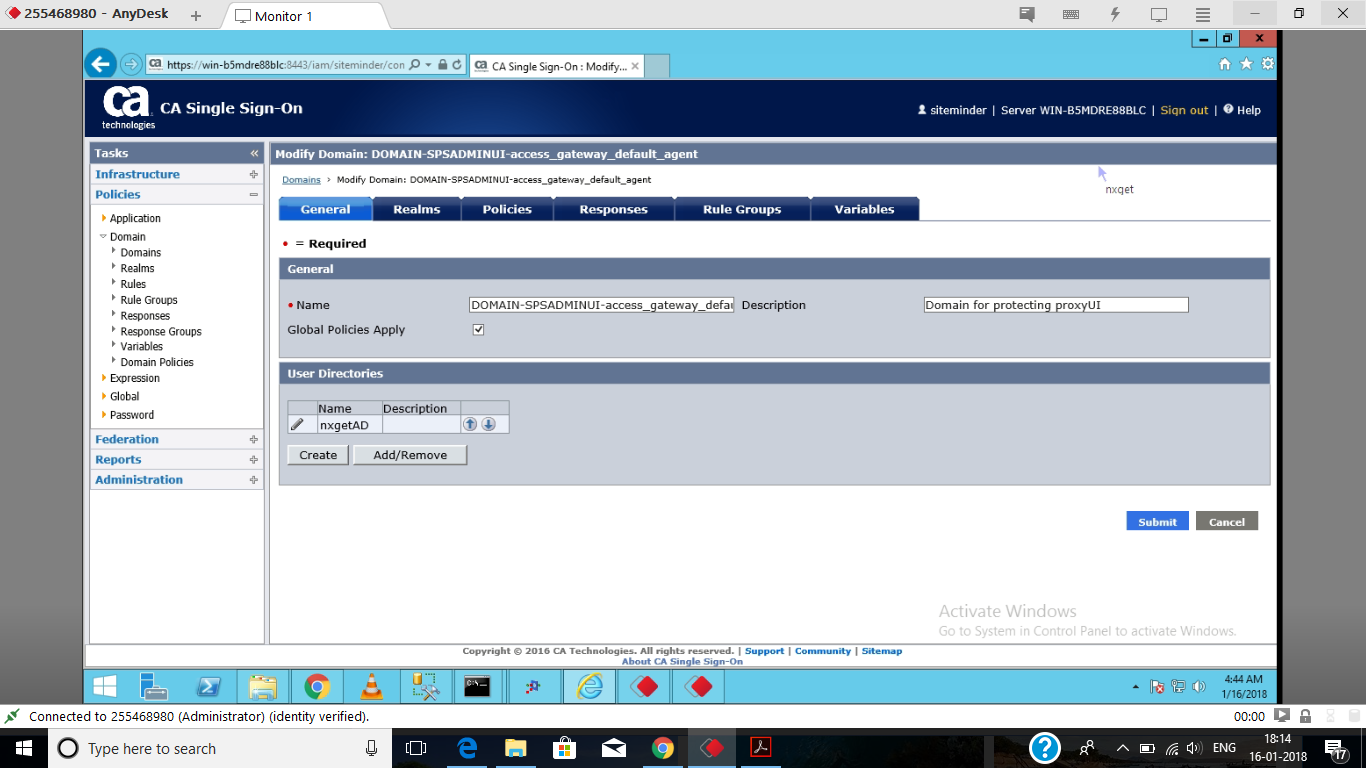Collapse the Domain tree node
The height and width of the screenshot is (768, 1366).
[102, 236]
